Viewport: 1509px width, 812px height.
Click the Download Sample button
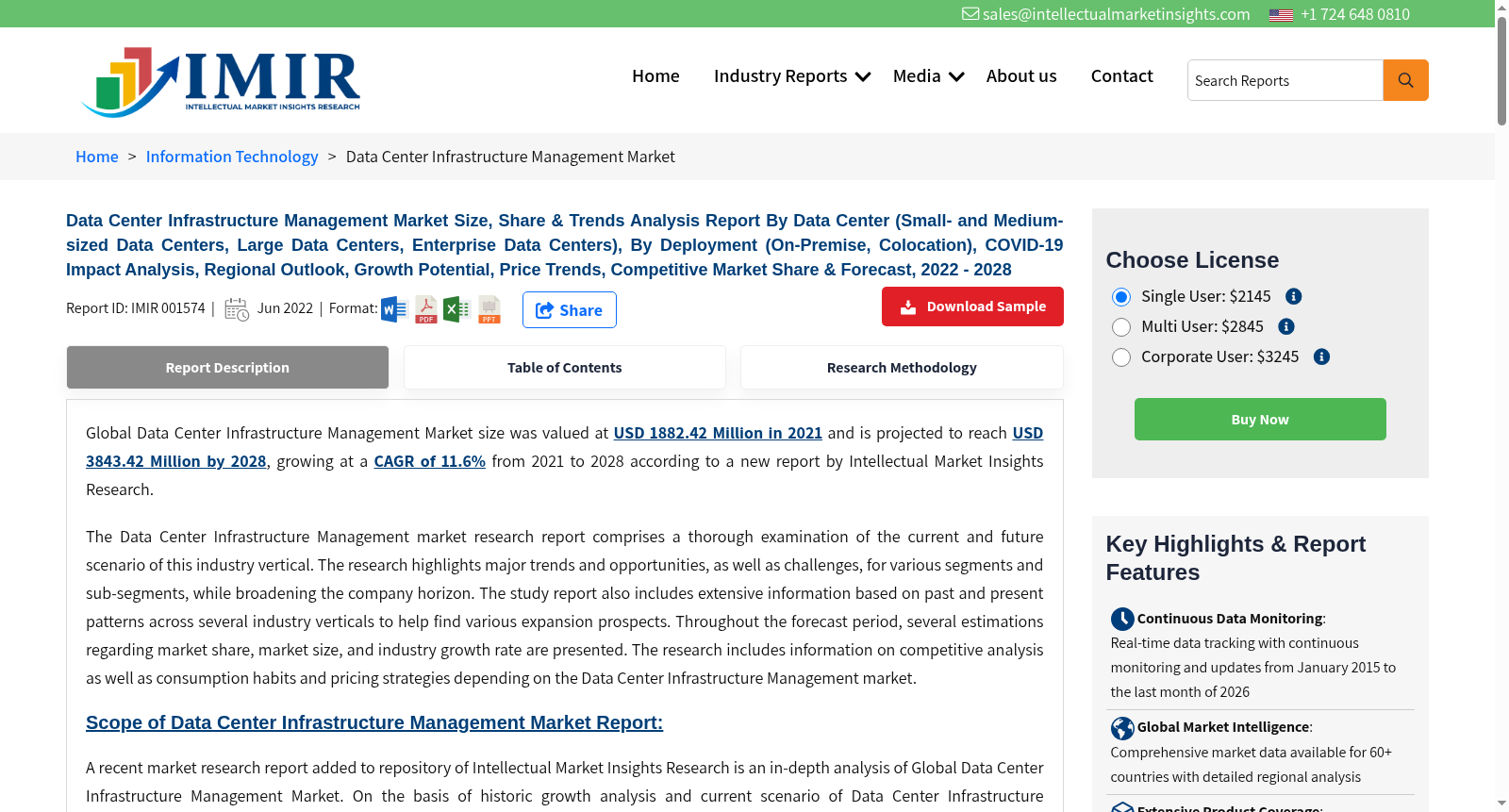(x=972, y=307)
